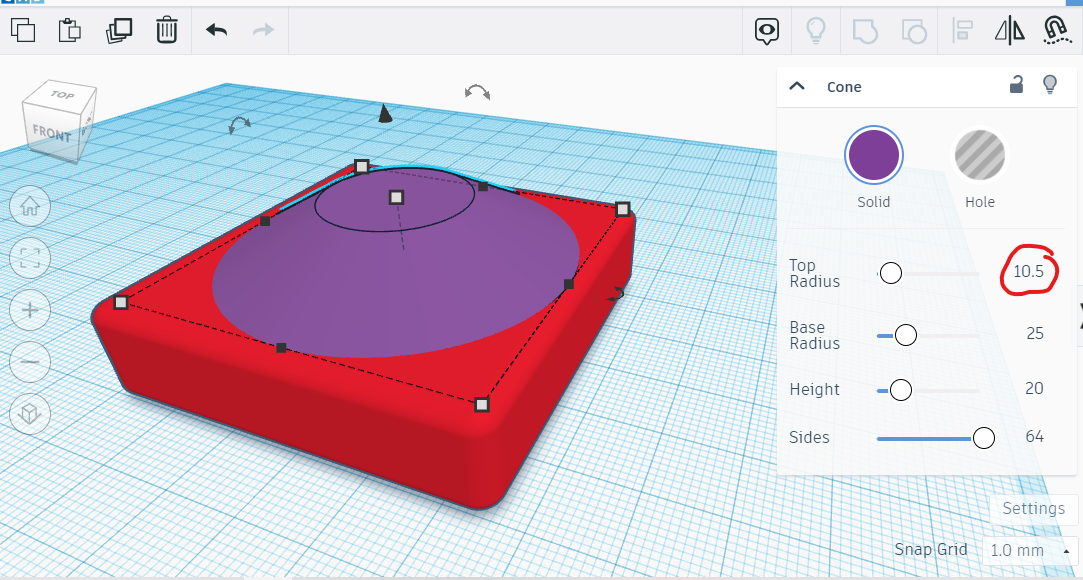Lock the cone against editing
The width and height of the screenshot is (1083, 580).
point(1016,86)
